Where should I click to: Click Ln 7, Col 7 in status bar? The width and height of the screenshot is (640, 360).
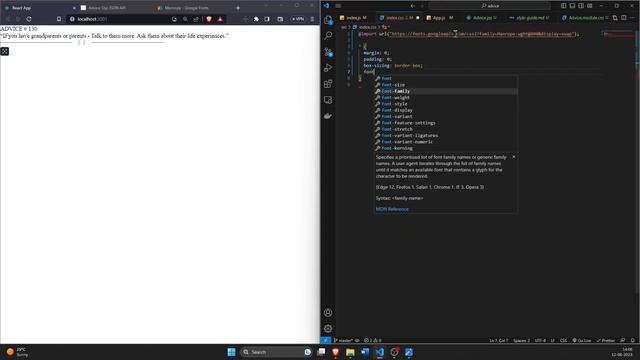coord(498,340)
